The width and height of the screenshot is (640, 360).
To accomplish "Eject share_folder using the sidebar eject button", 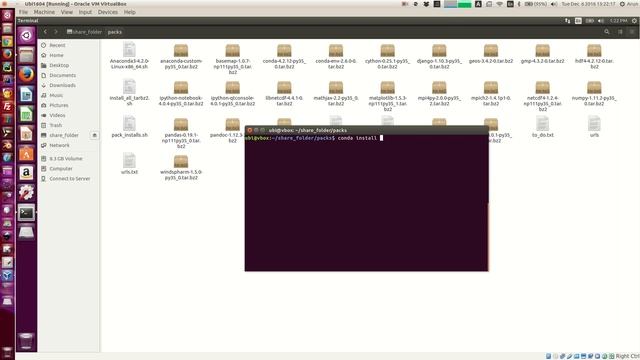I will 94,135.
